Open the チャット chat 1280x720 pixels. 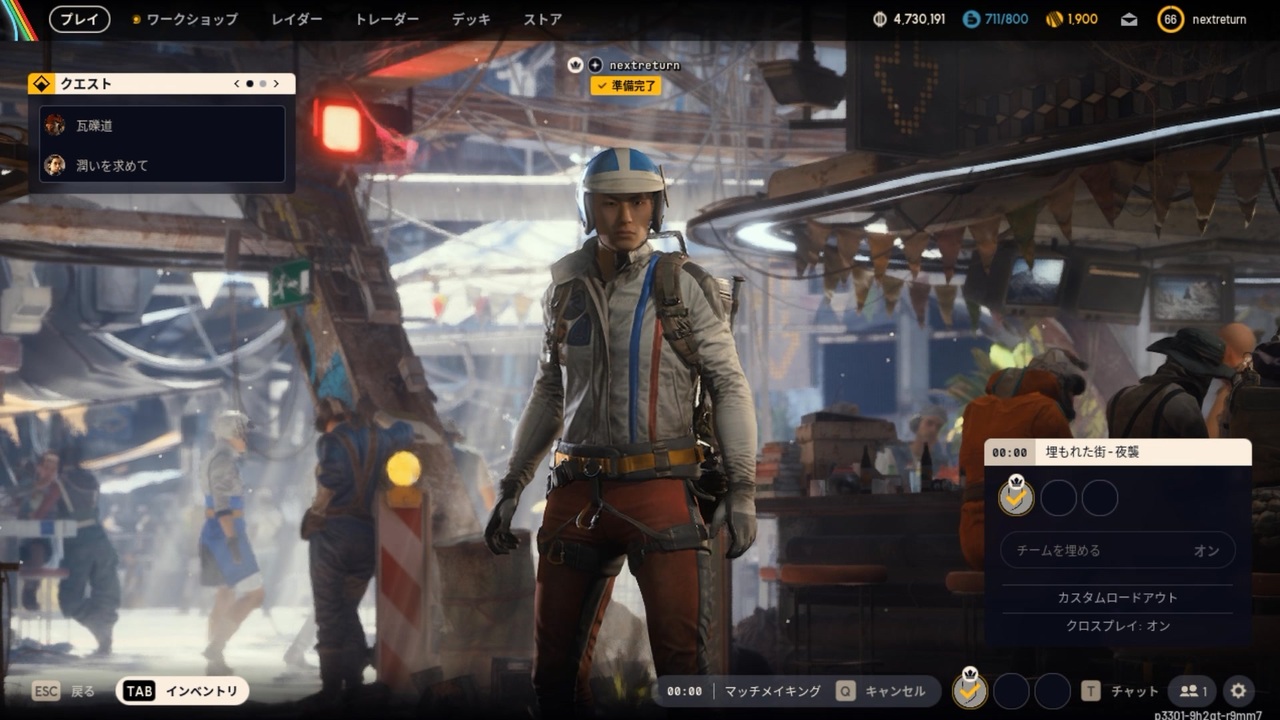(1135, 691)
